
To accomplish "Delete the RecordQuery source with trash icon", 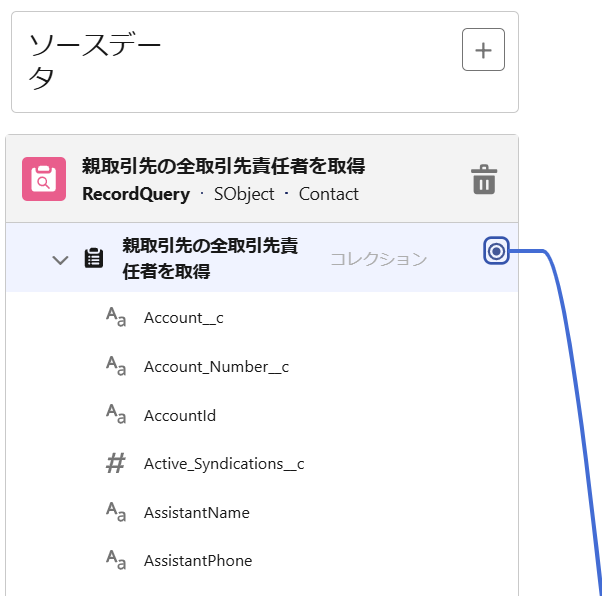I will 484,179.
